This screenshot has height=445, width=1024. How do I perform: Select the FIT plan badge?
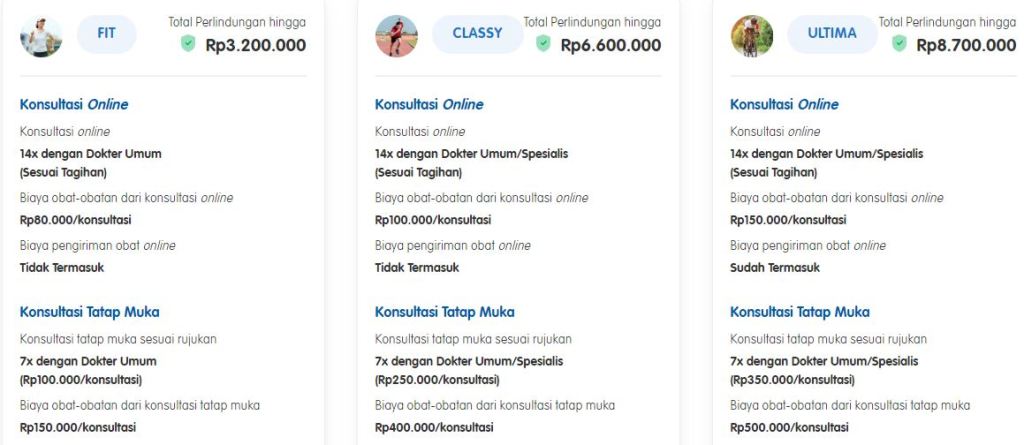tap(106, 33)
